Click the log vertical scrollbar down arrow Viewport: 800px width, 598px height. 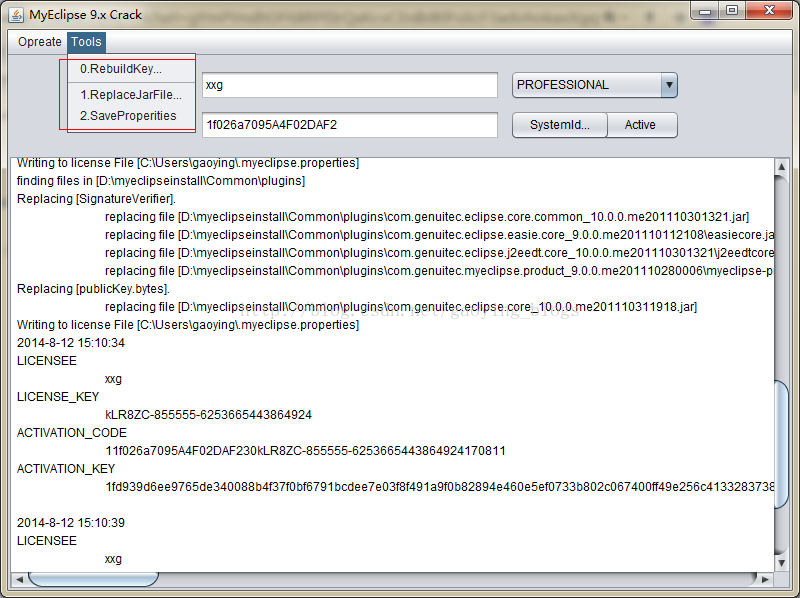(x=781, y=563)
